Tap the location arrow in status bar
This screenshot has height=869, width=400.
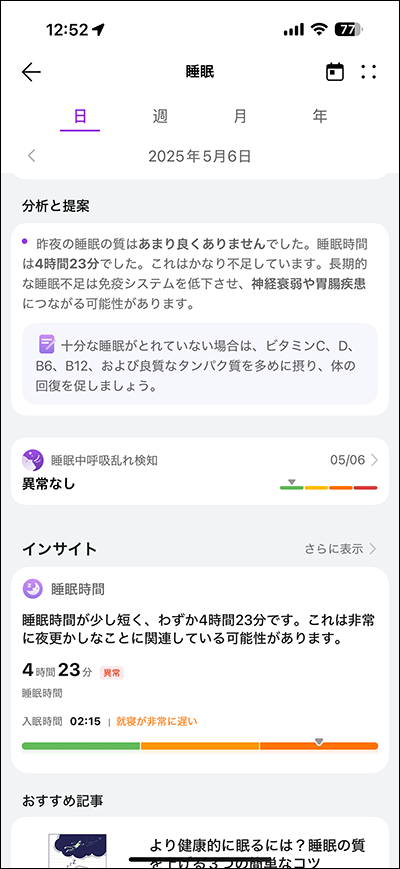coord(99,30)
